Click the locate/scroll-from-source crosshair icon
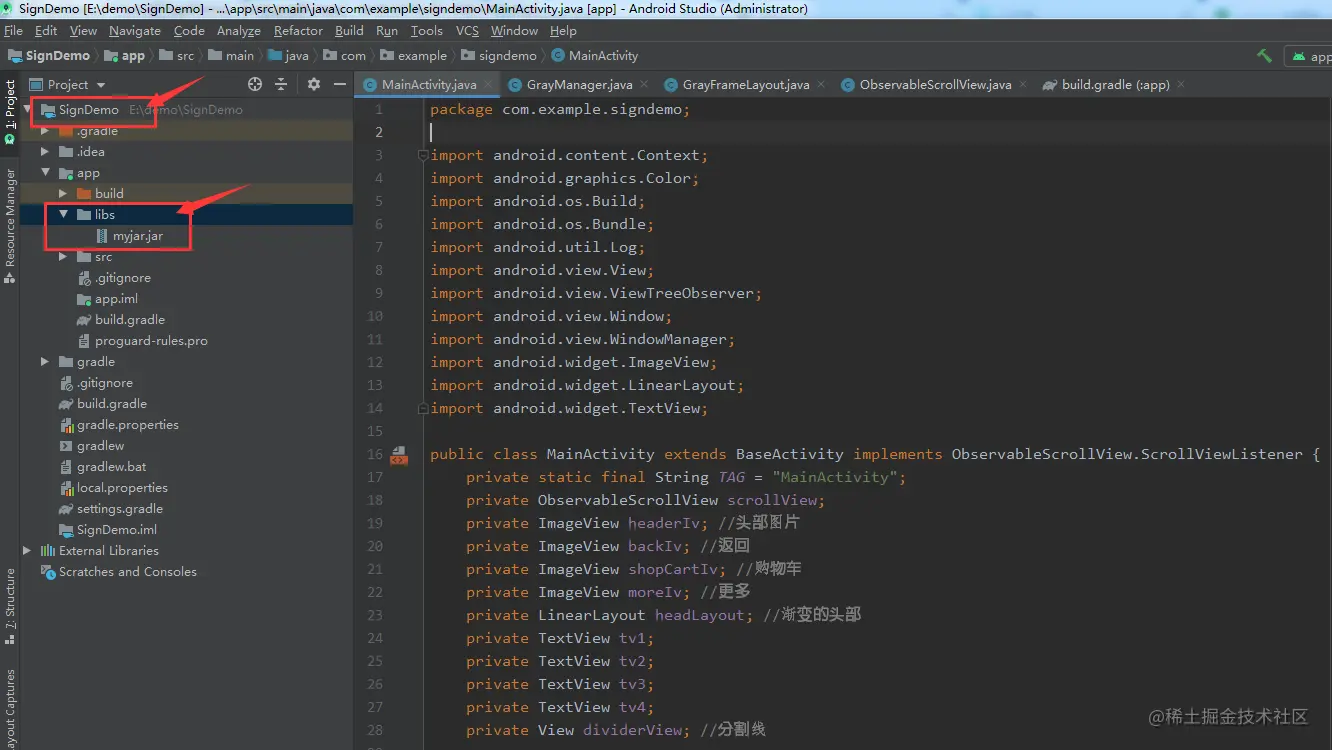The height and width of the screenshot is (750, 1332). [255, 85]
